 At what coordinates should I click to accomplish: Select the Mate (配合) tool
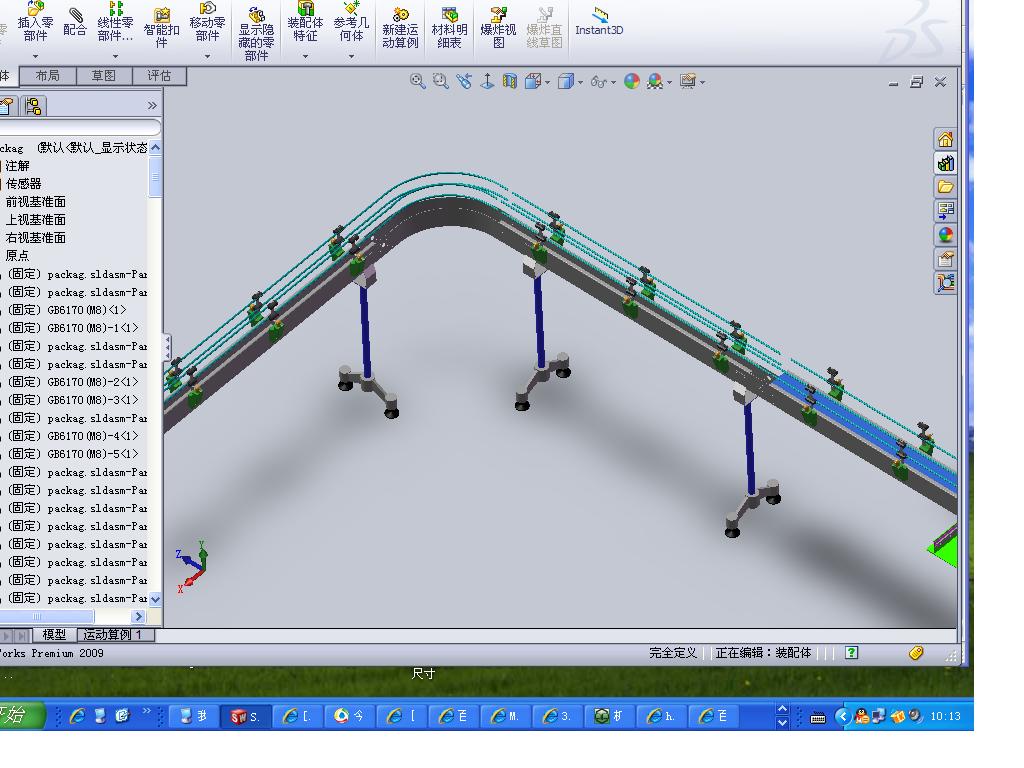point(75,23)
